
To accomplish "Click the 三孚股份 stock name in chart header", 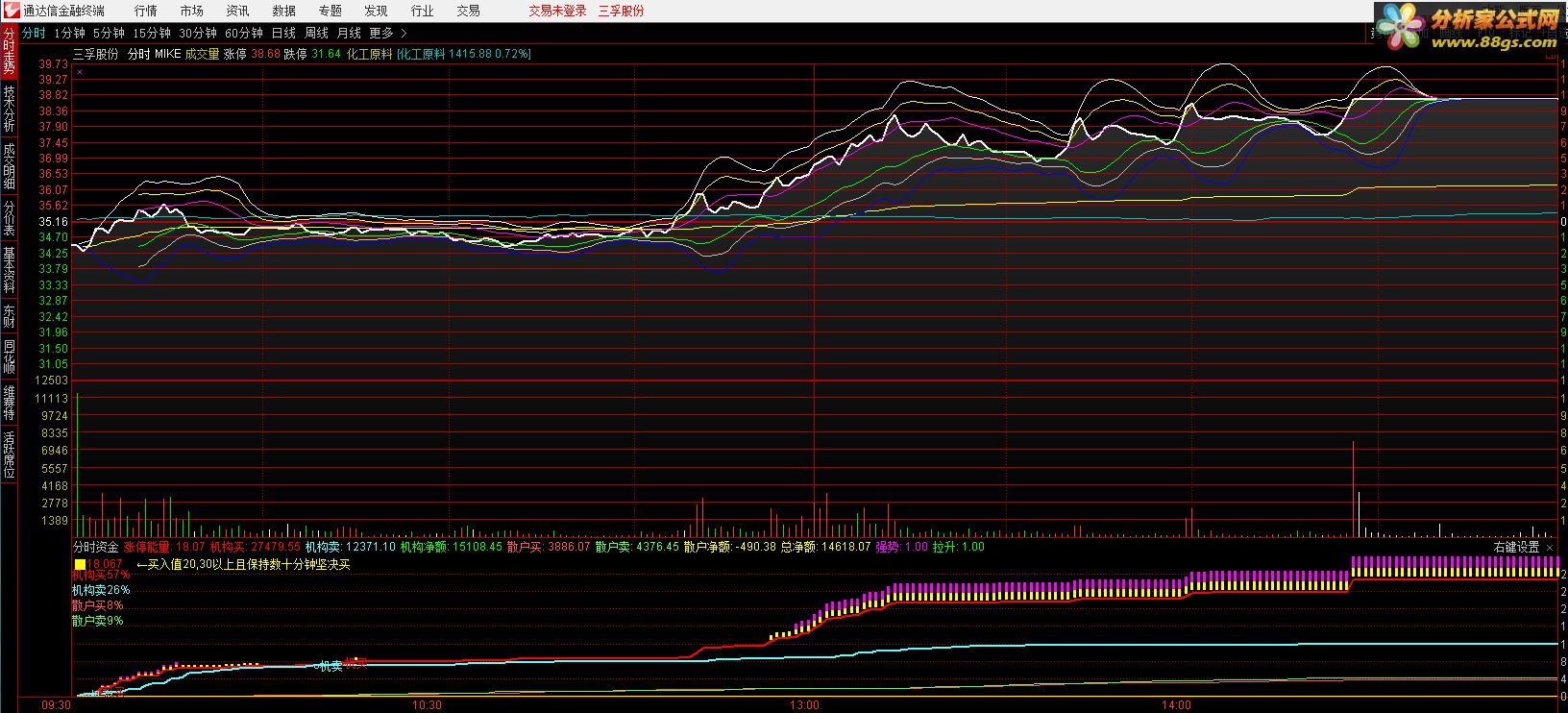I will 96,55.
